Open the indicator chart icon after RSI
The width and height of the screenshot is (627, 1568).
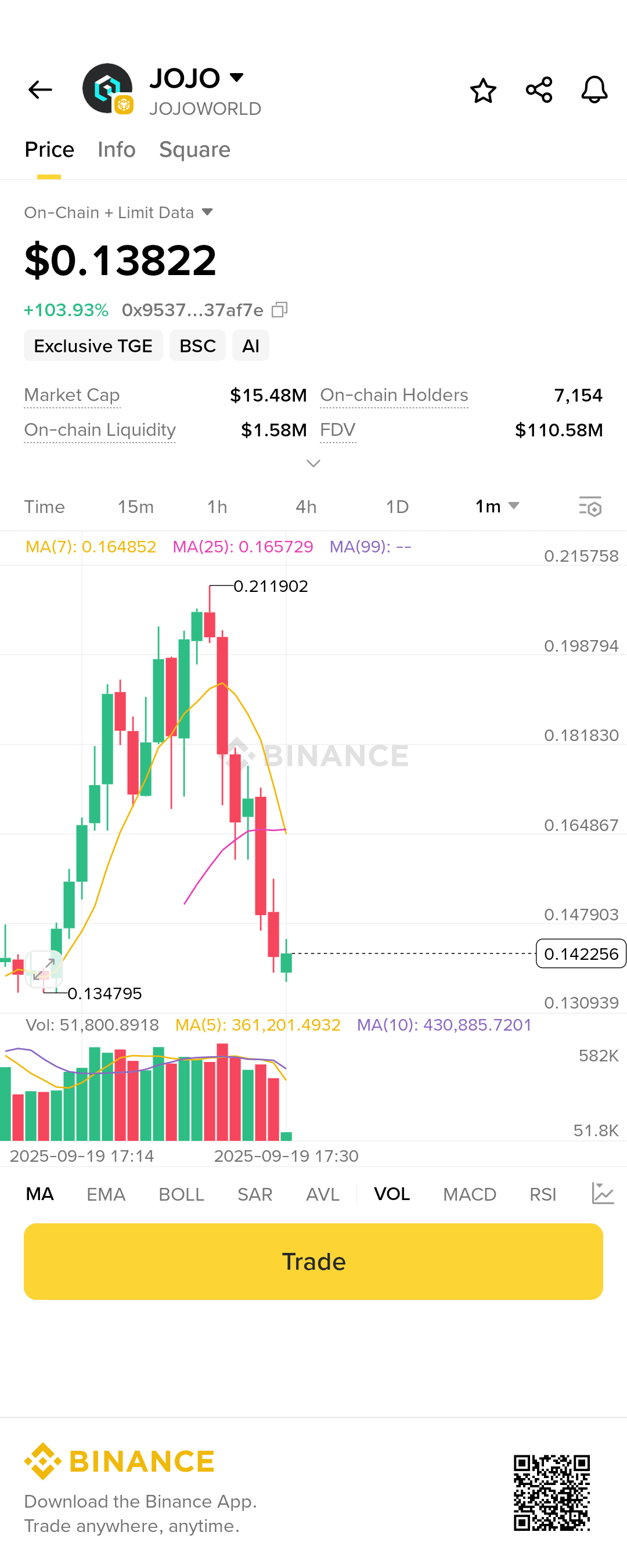(602, 1194)
